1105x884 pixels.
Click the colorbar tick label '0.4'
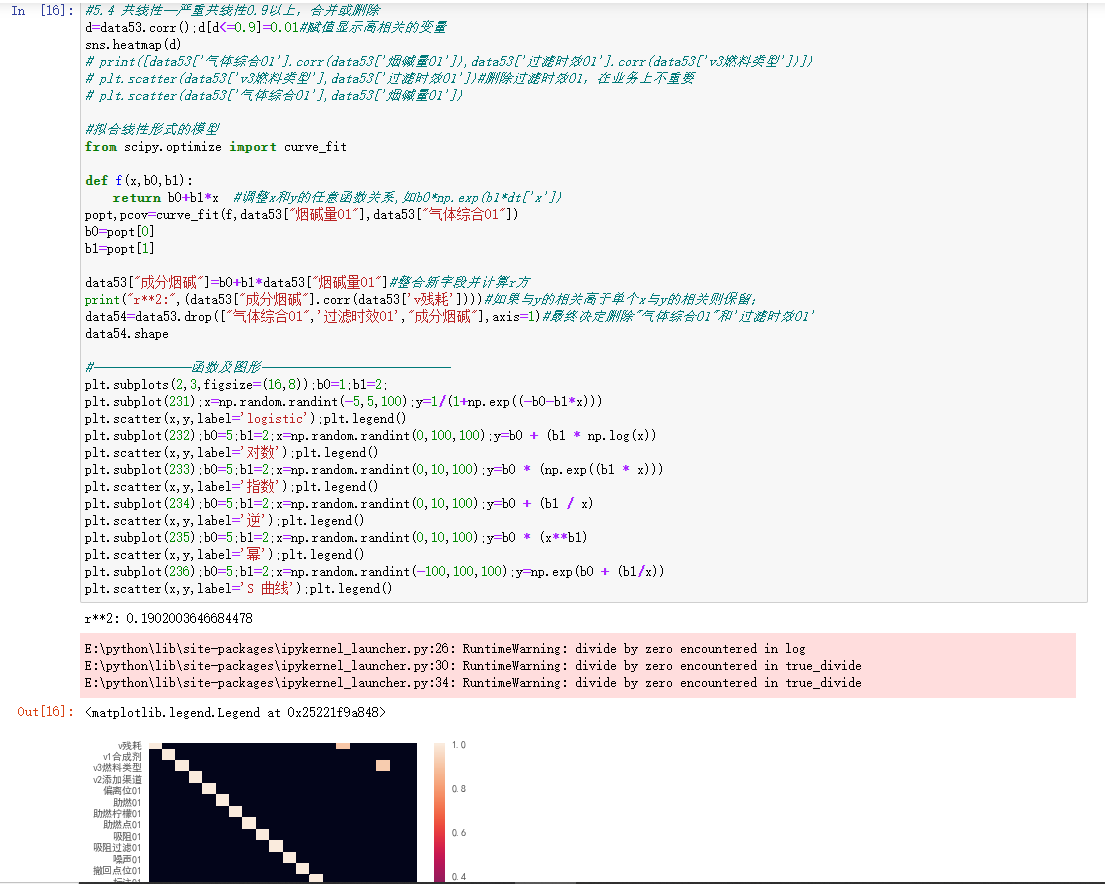pos(459,876)
